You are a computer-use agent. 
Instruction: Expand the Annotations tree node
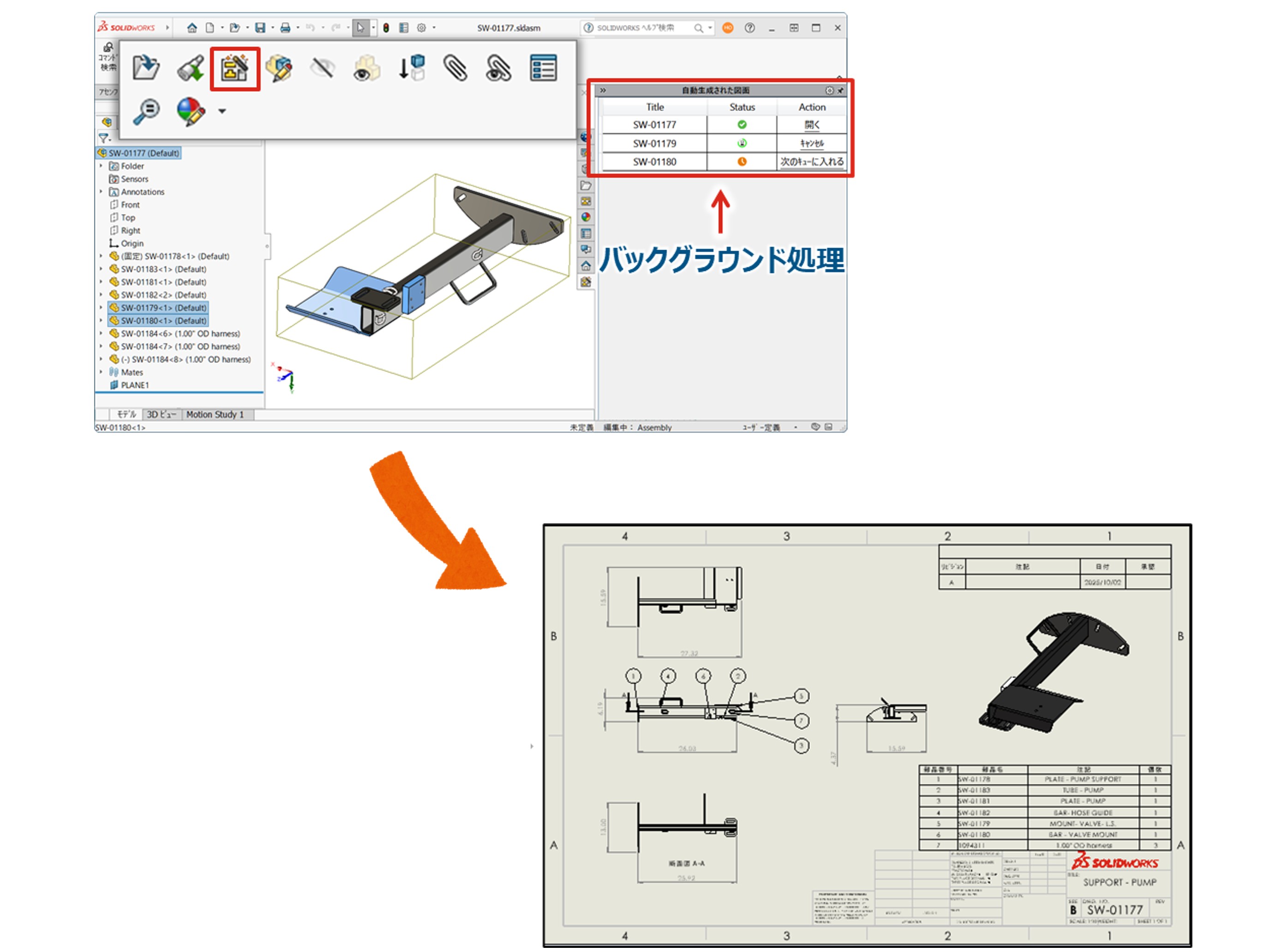pos(102,192)
